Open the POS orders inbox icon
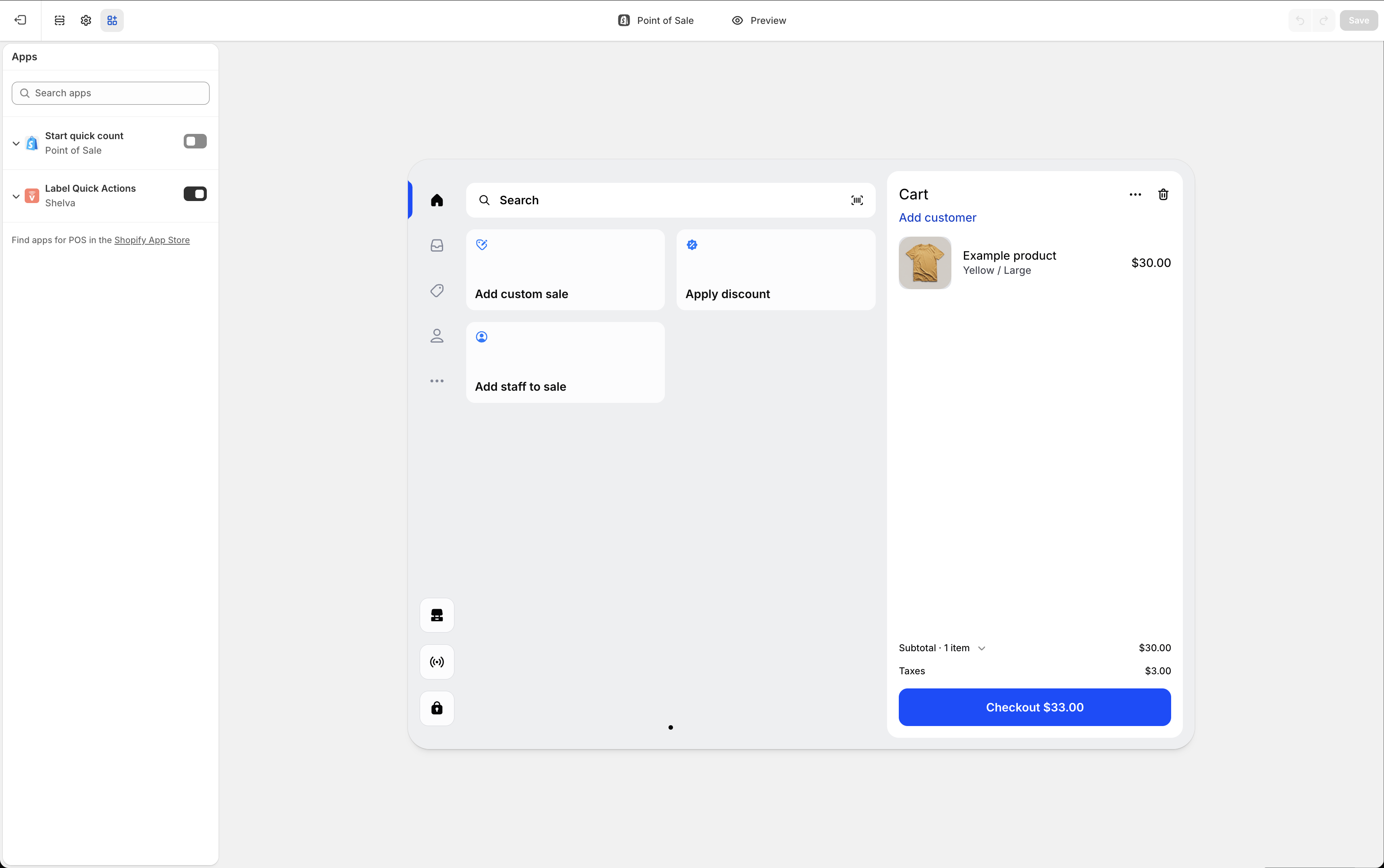 pos(437,245)
